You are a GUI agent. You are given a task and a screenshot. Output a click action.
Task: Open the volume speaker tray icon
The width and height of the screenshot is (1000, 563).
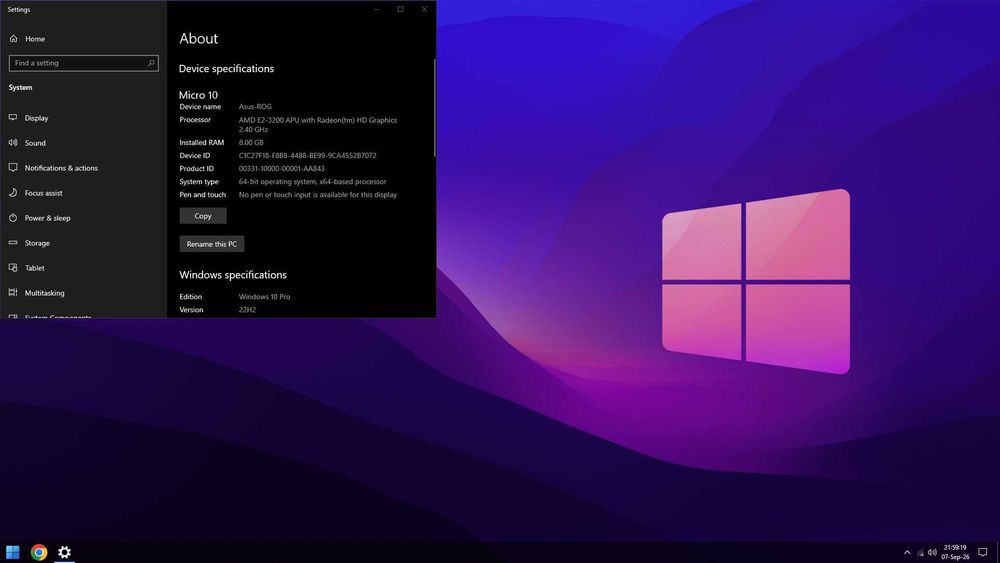(932, 552)
